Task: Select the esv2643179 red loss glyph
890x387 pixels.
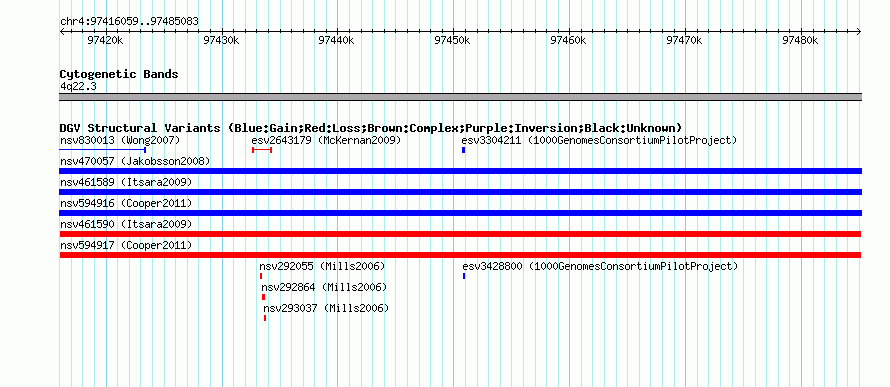Action: 262,150
